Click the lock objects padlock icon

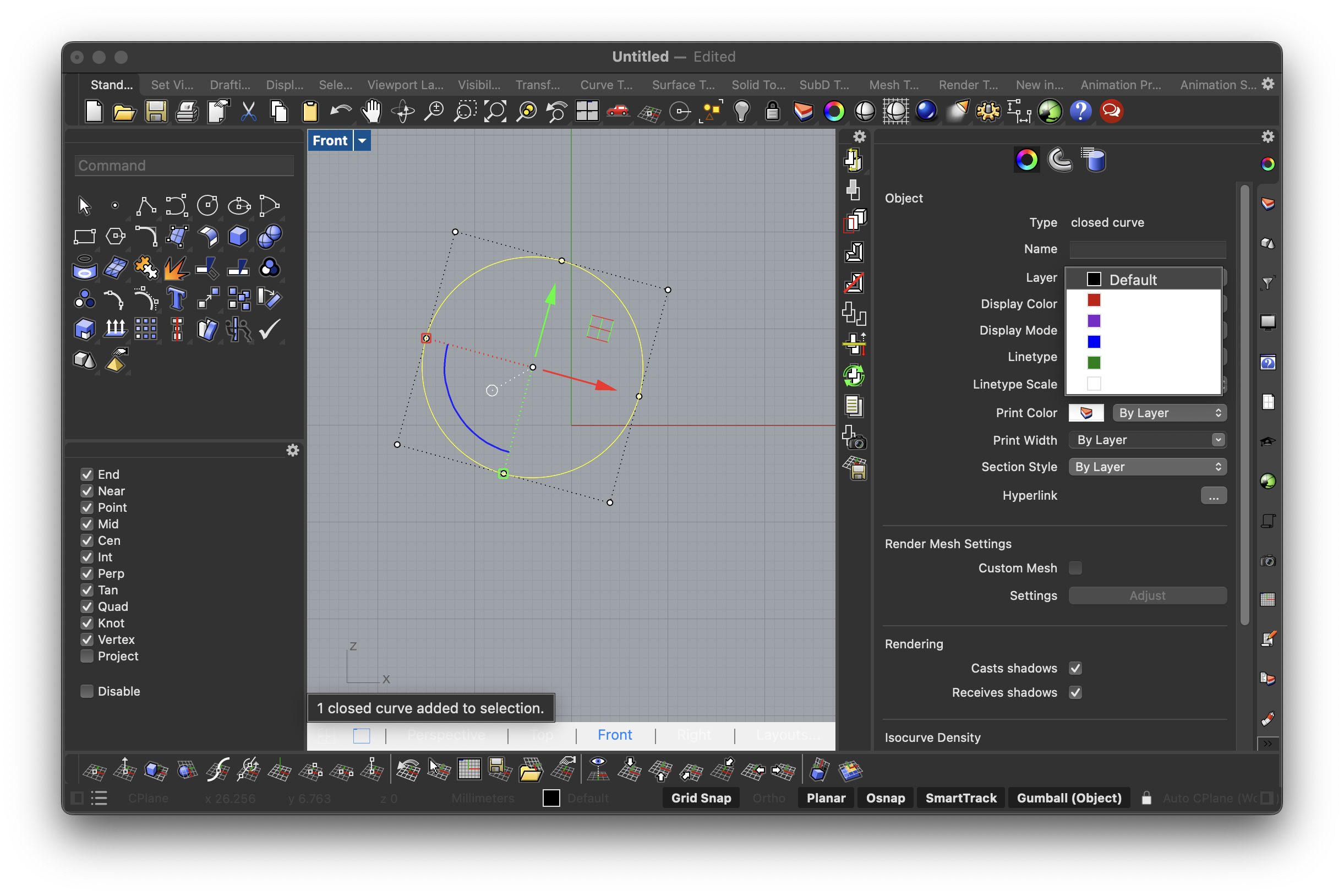(x=772, y=111)
